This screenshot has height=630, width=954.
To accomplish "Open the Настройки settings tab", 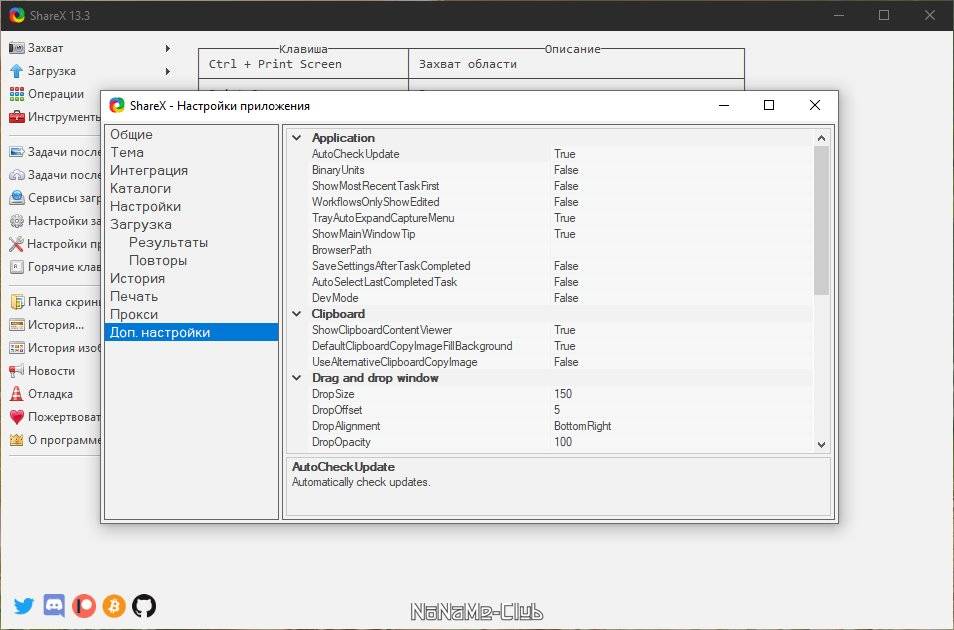I will [x=192, y=207].
